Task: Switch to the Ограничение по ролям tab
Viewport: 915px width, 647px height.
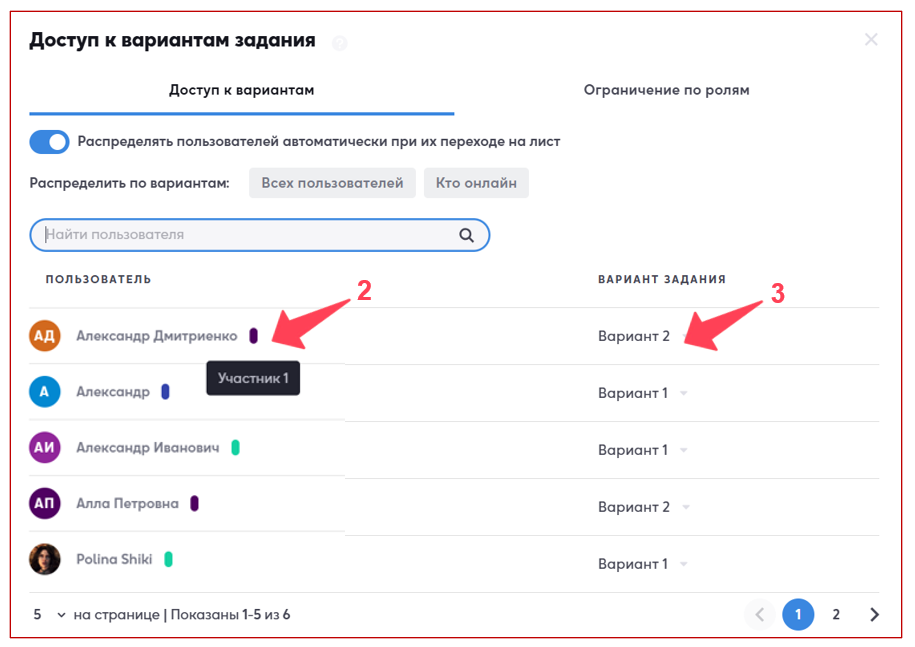Action: pyautogui.click(x=666, y=91)
